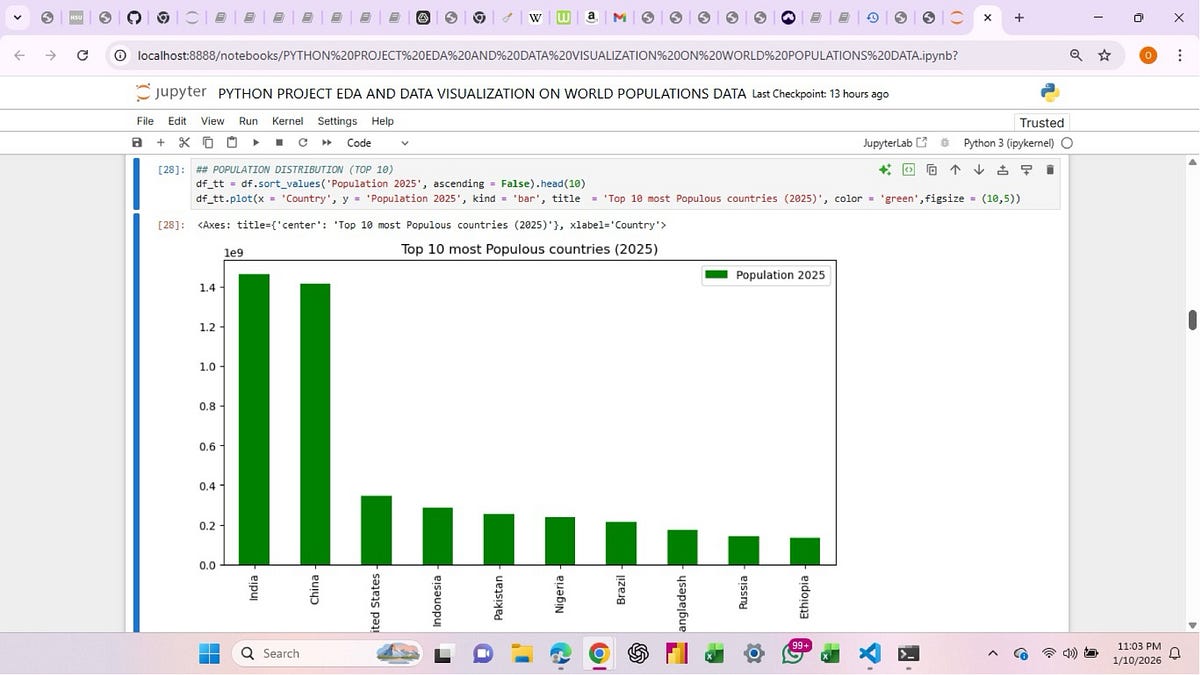Open the Kernel menu
The height and width of the screenshot is (675, 1200).
click(287, 121)
